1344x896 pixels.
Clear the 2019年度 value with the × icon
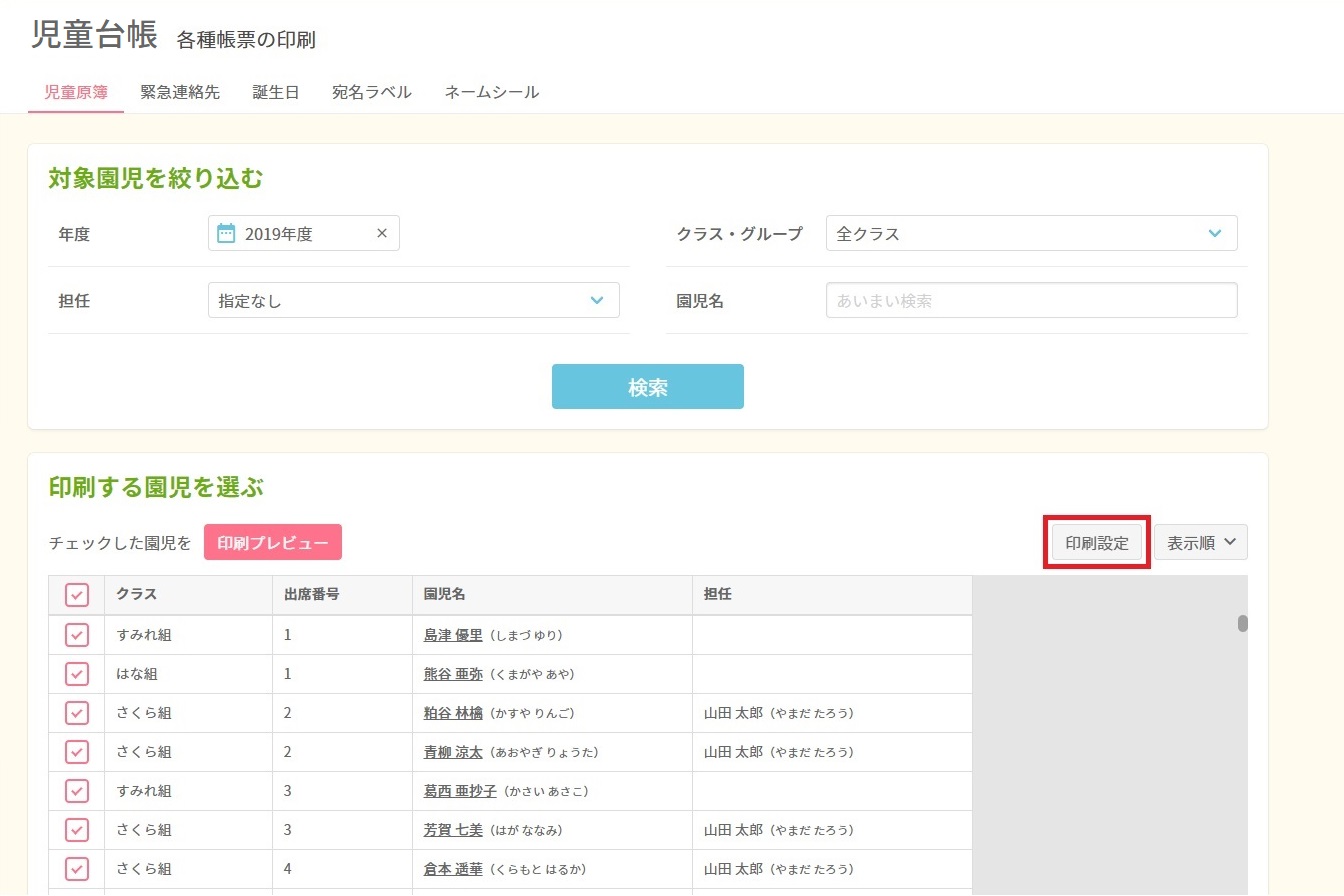click(x=382, y=234)
